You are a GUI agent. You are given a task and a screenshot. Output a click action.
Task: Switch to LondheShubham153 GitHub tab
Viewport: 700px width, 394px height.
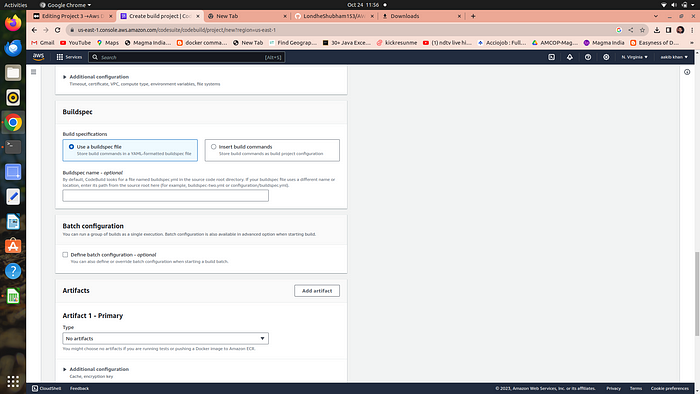(x=334, y=16)
